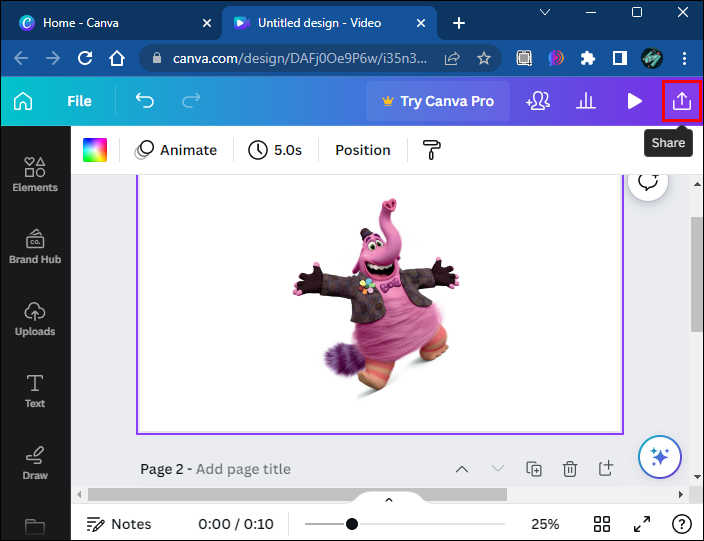Close the Home - Canva tab
The image size is (704, 541).
pos(207,23)
